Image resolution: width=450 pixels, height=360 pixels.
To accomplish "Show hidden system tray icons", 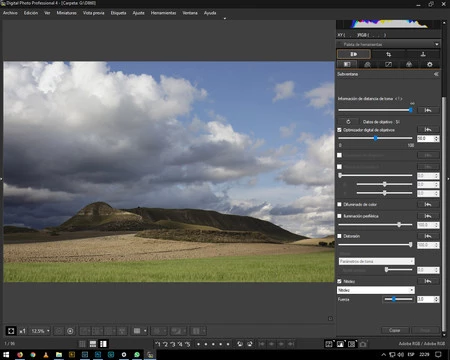I will click(384, 355).
